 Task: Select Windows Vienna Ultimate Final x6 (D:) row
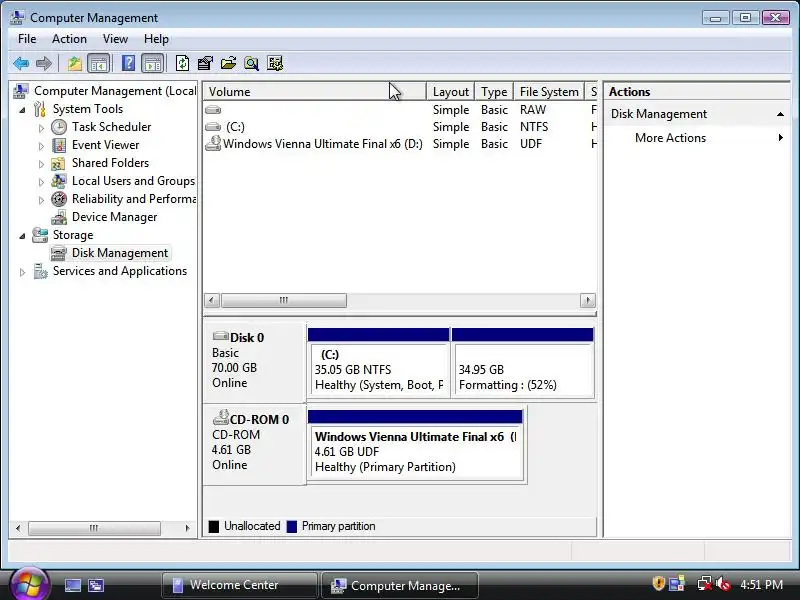[x=400, y=144]
